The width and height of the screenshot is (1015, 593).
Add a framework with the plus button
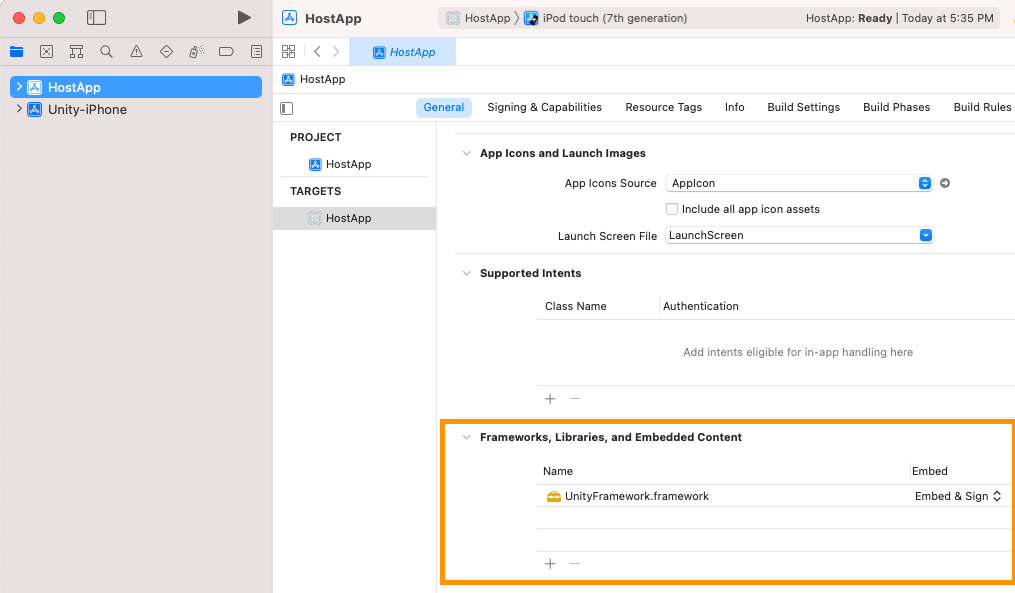(x=550, y=564)
